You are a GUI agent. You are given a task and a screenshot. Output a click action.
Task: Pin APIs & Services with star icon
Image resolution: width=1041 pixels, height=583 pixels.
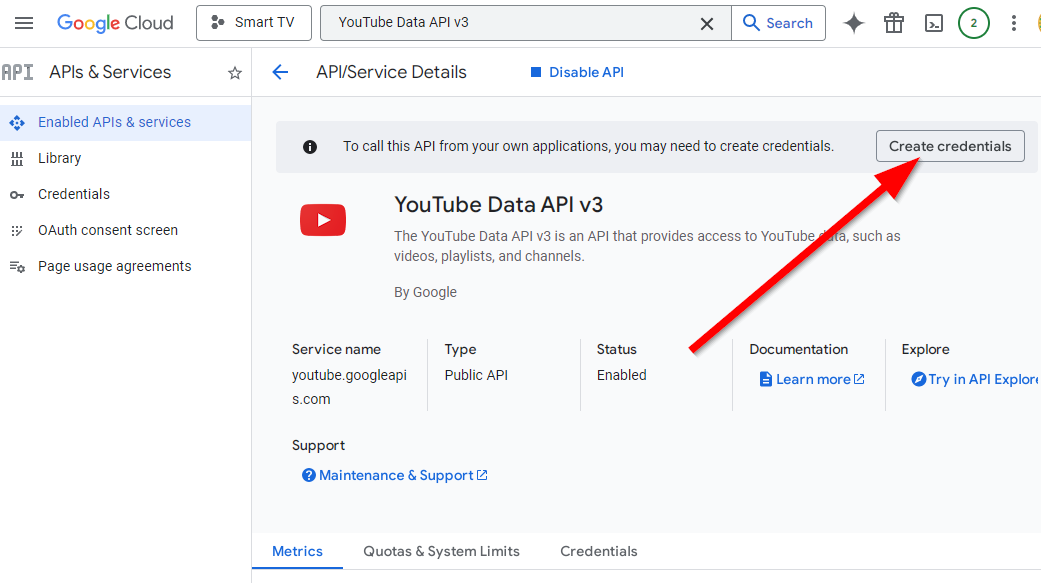(x=235, y=73)
